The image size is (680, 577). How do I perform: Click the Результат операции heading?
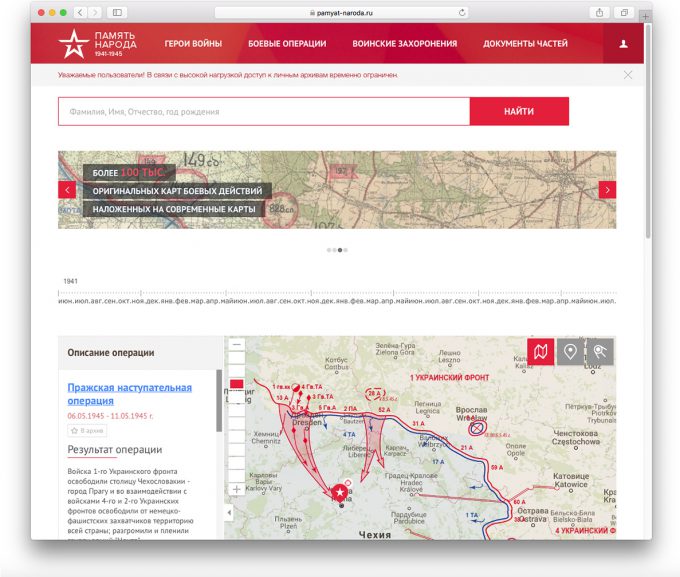[x=114, y=449]
